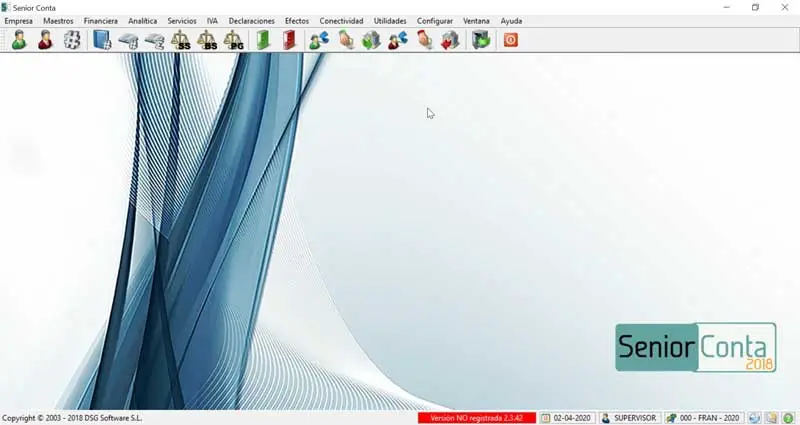Viewport: 800px width, 425px height.
Task: Minimize the Senior Conta window
Action: click(x=727, y=7)
